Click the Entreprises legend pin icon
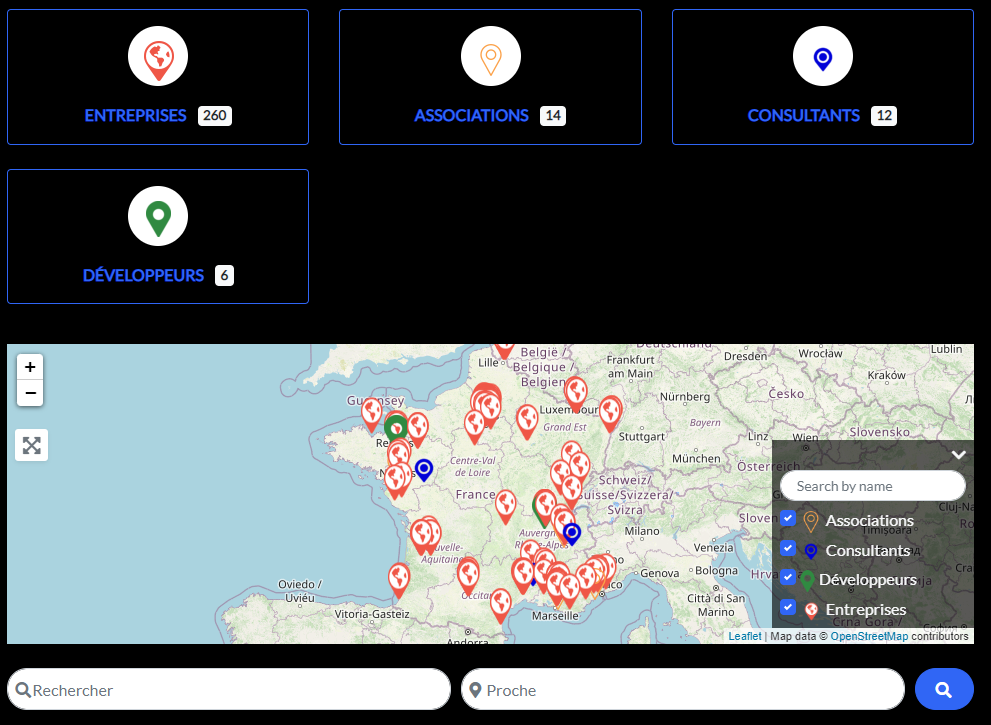 (x=812, y=610)
